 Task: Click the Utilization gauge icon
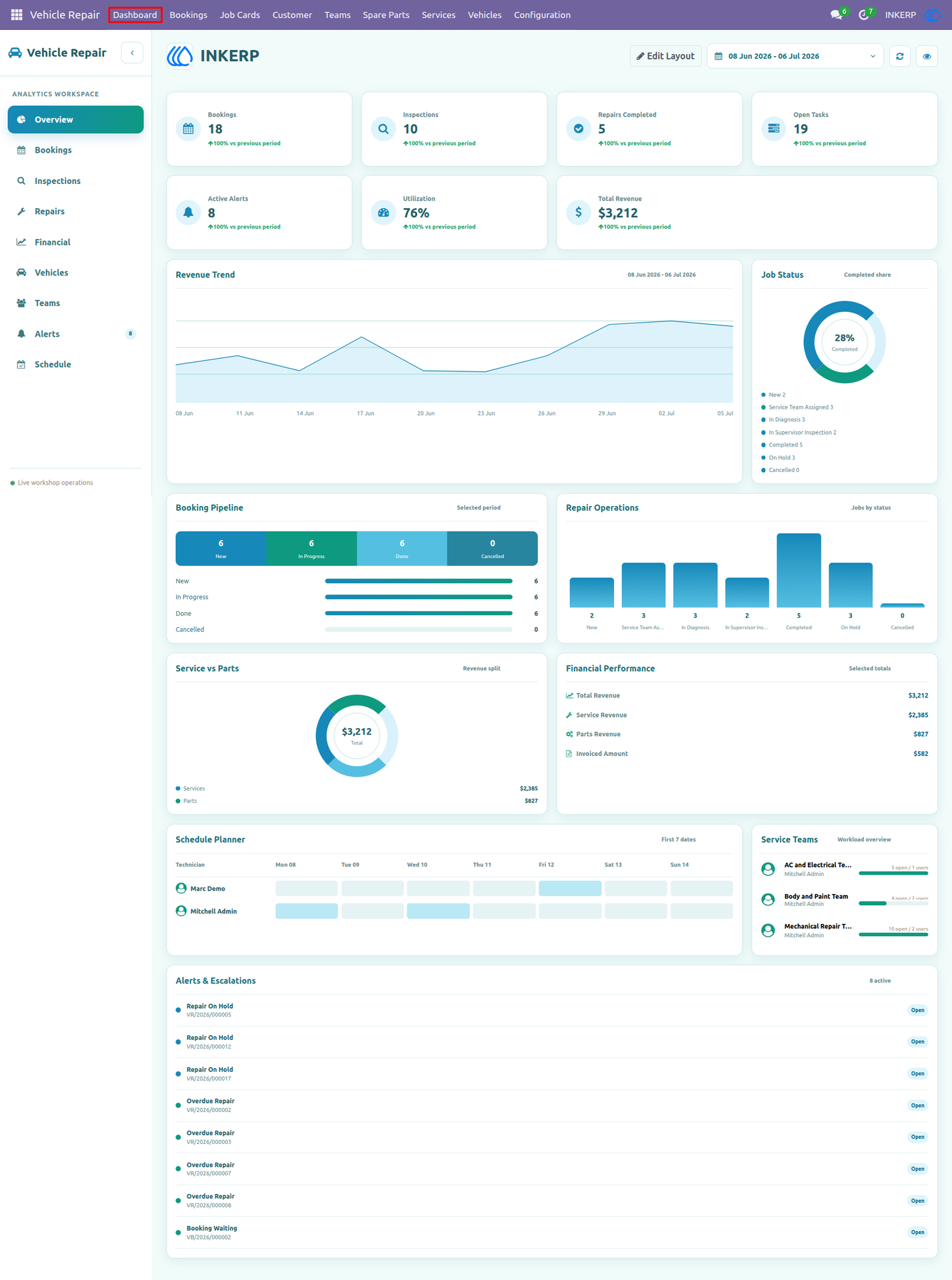pyautogui.click(x=383, y=213)
